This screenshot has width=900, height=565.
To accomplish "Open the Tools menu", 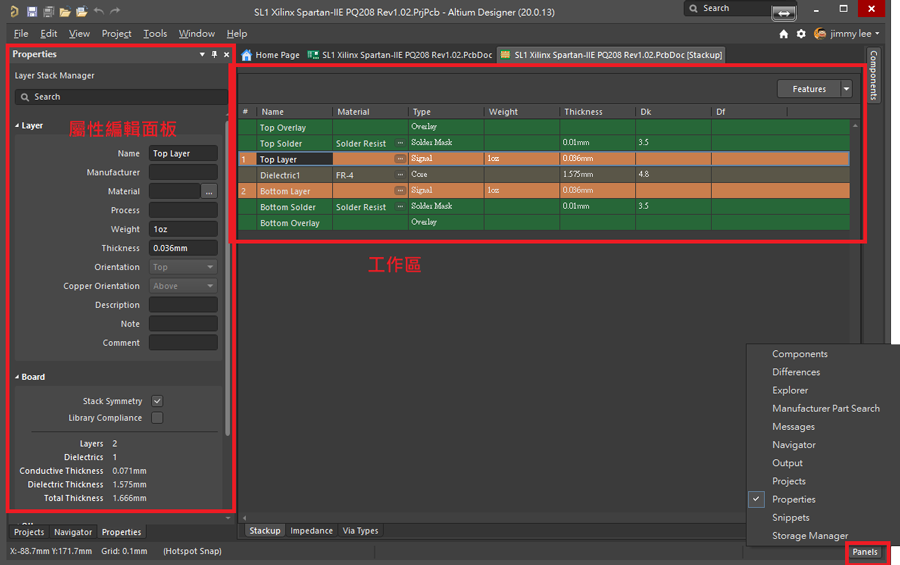I will (155, 34).
